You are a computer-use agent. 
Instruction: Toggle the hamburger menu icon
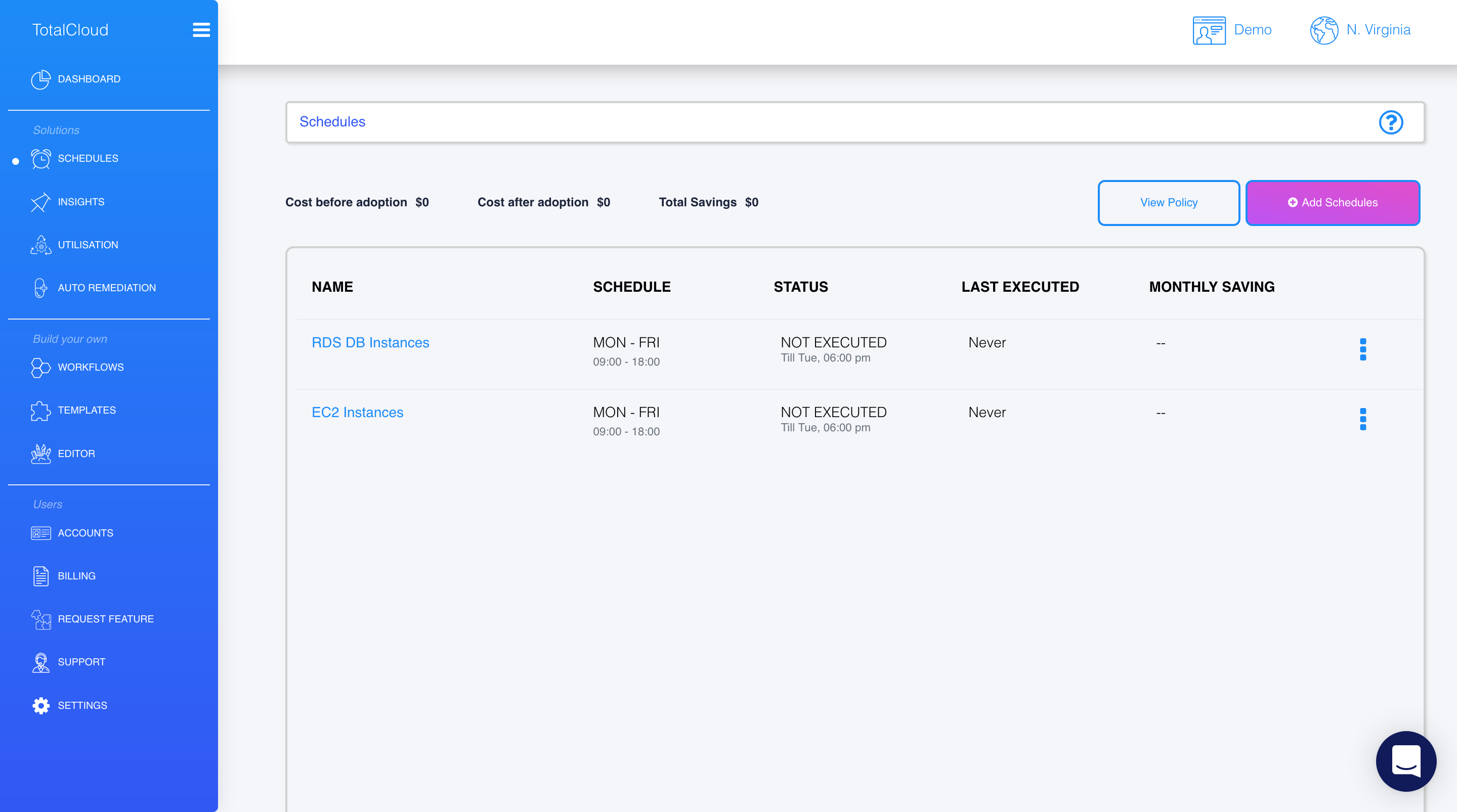[201, 29]
